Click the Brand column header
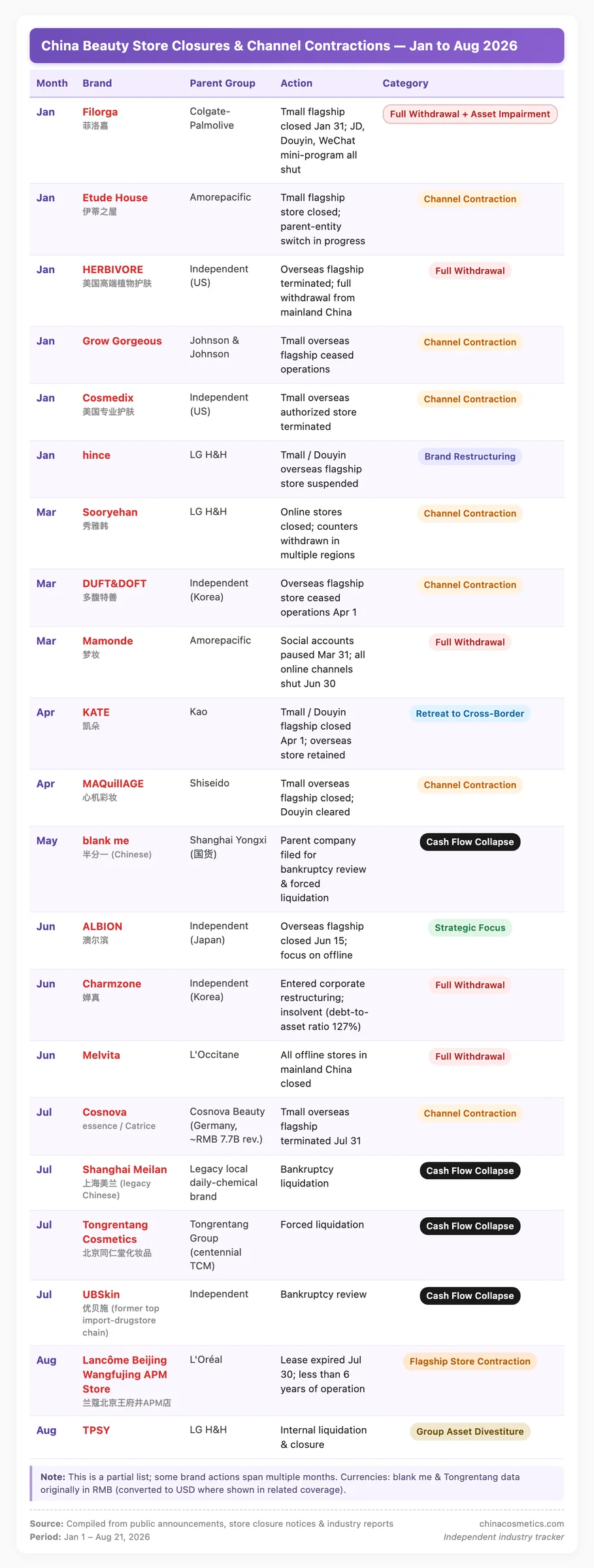Viewport: 594px width, 1568px height. click(x=97, y=84)
